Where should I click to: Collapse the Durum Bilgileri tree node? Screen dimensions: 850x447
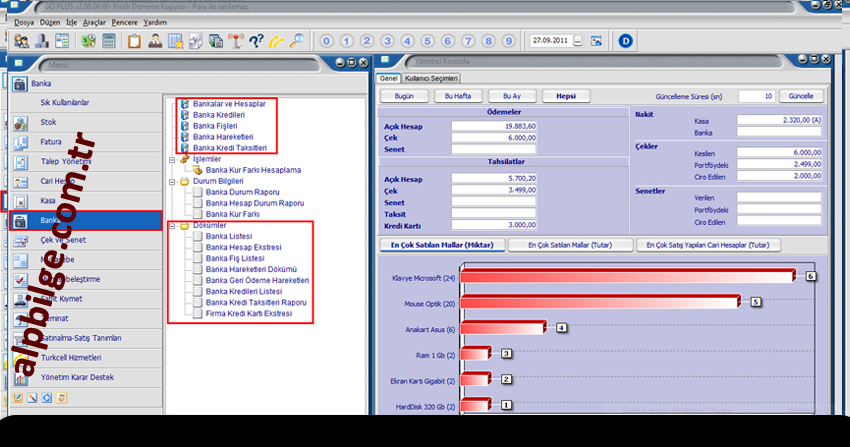(x=172, y=183)
